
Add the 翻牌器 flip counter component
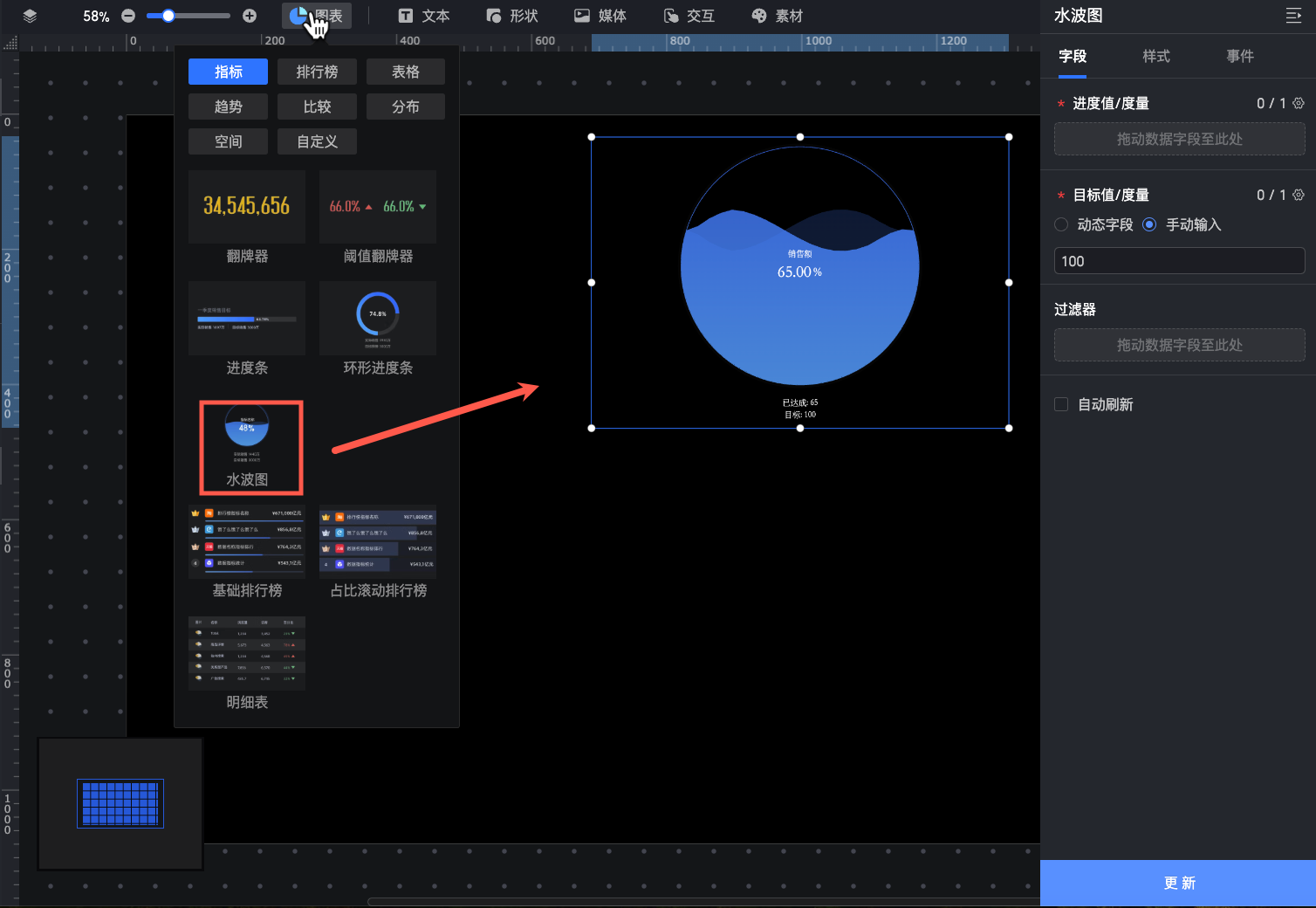pos(247,218)
